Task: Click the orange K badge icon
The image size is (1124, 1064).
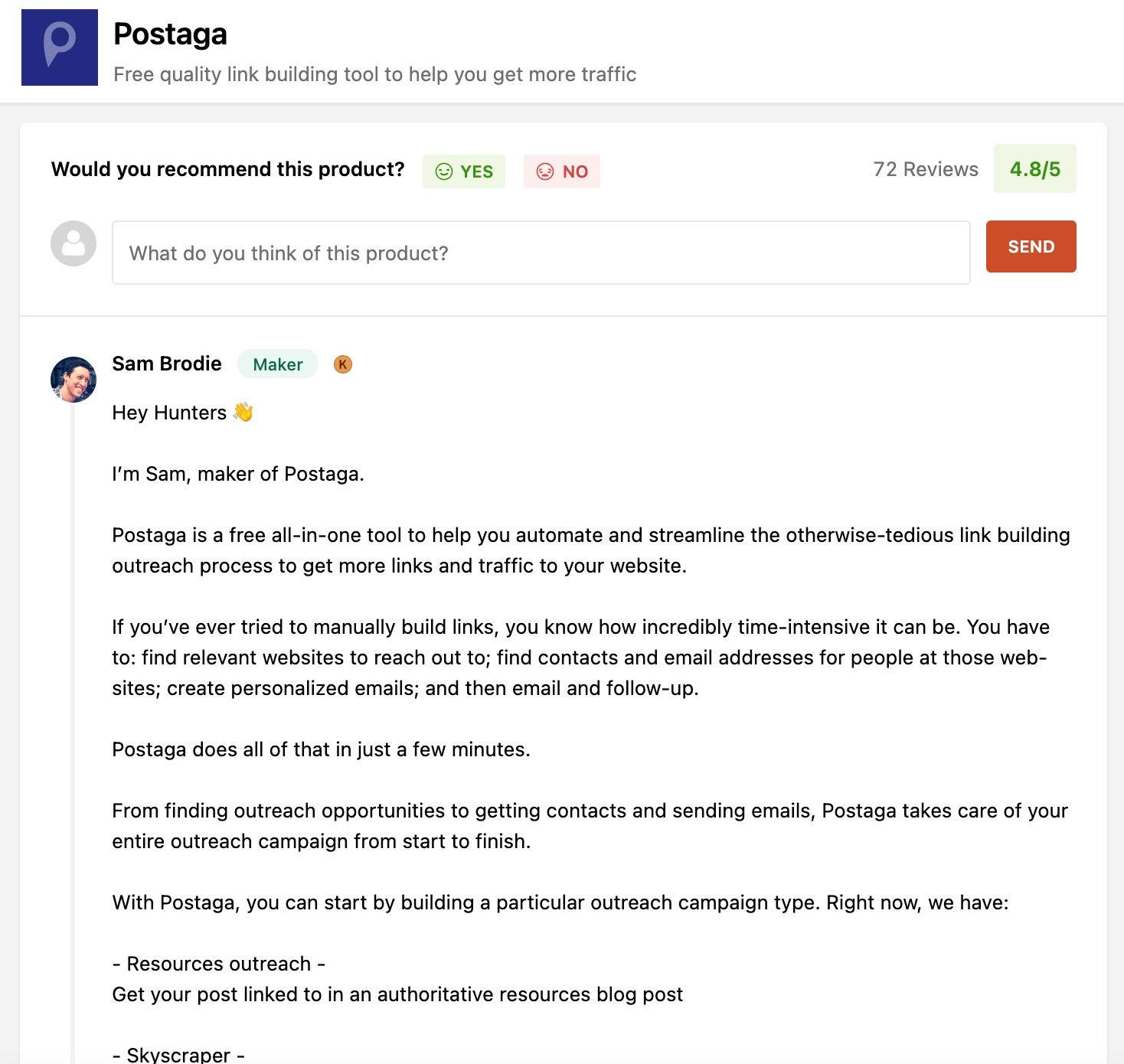Action: tap(343, 364)
